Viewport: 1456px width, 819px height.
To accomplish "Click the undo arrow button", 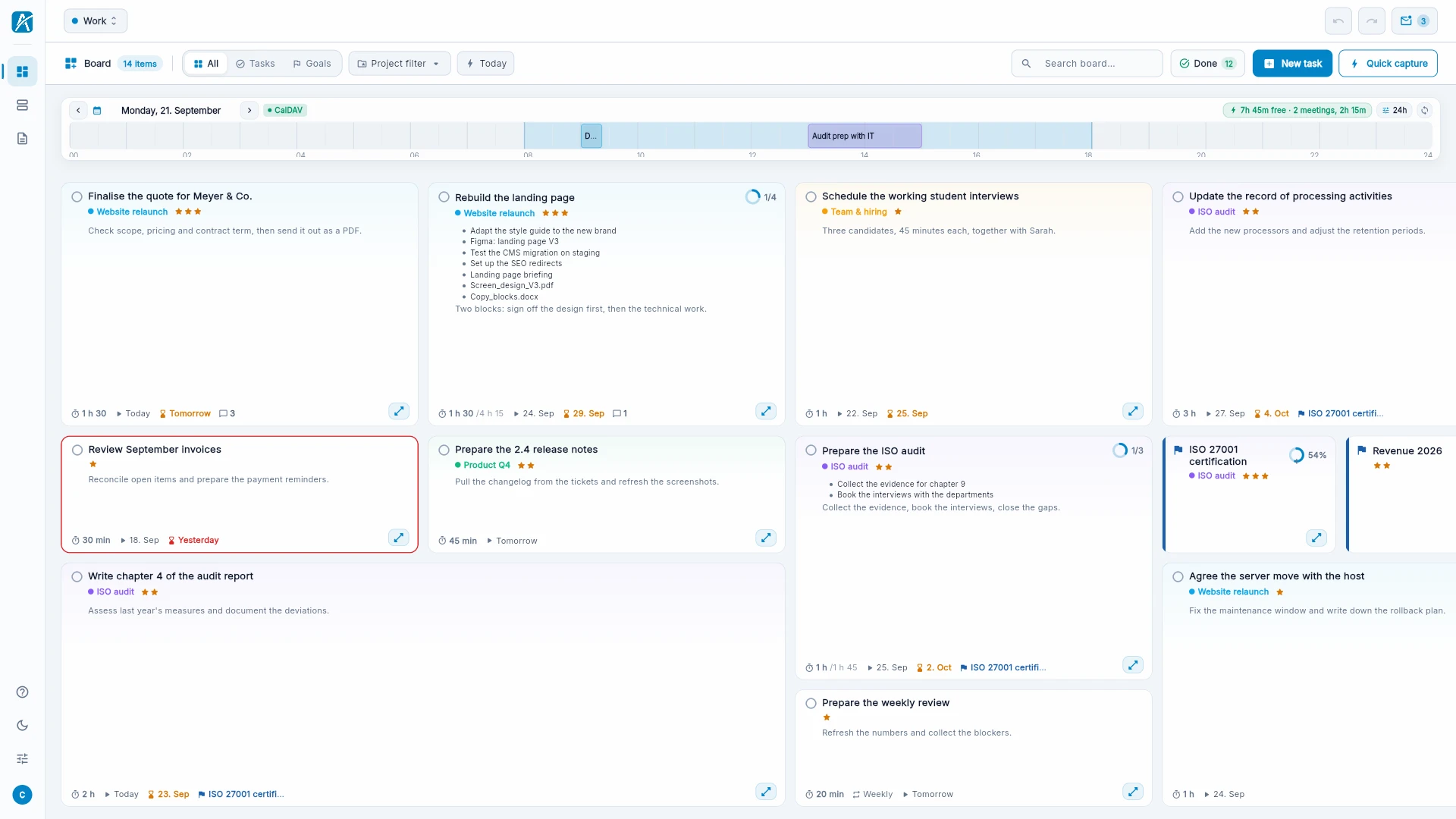I will 1338,21.
